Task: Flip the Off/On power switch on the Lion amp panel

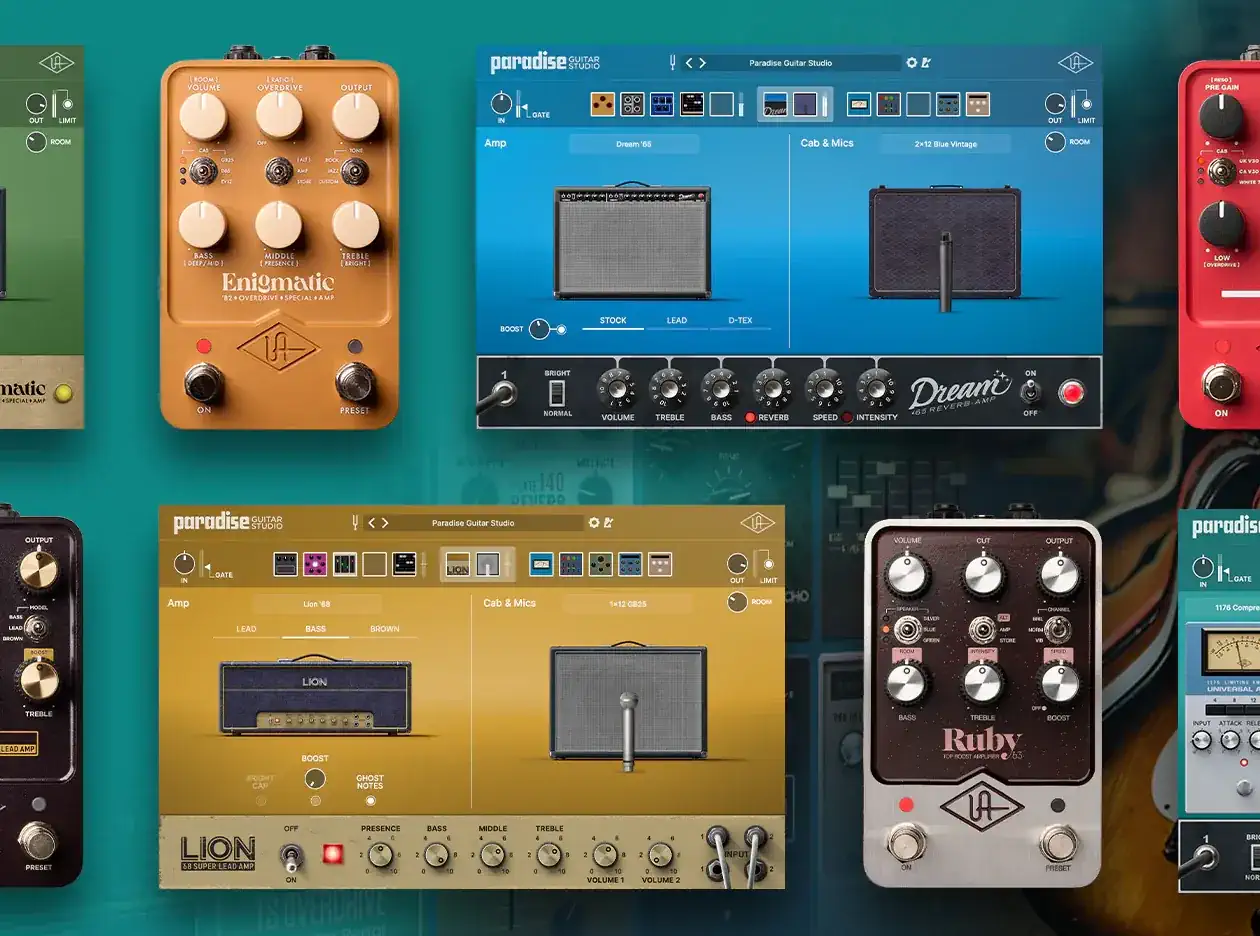Action: coord(291,856)
